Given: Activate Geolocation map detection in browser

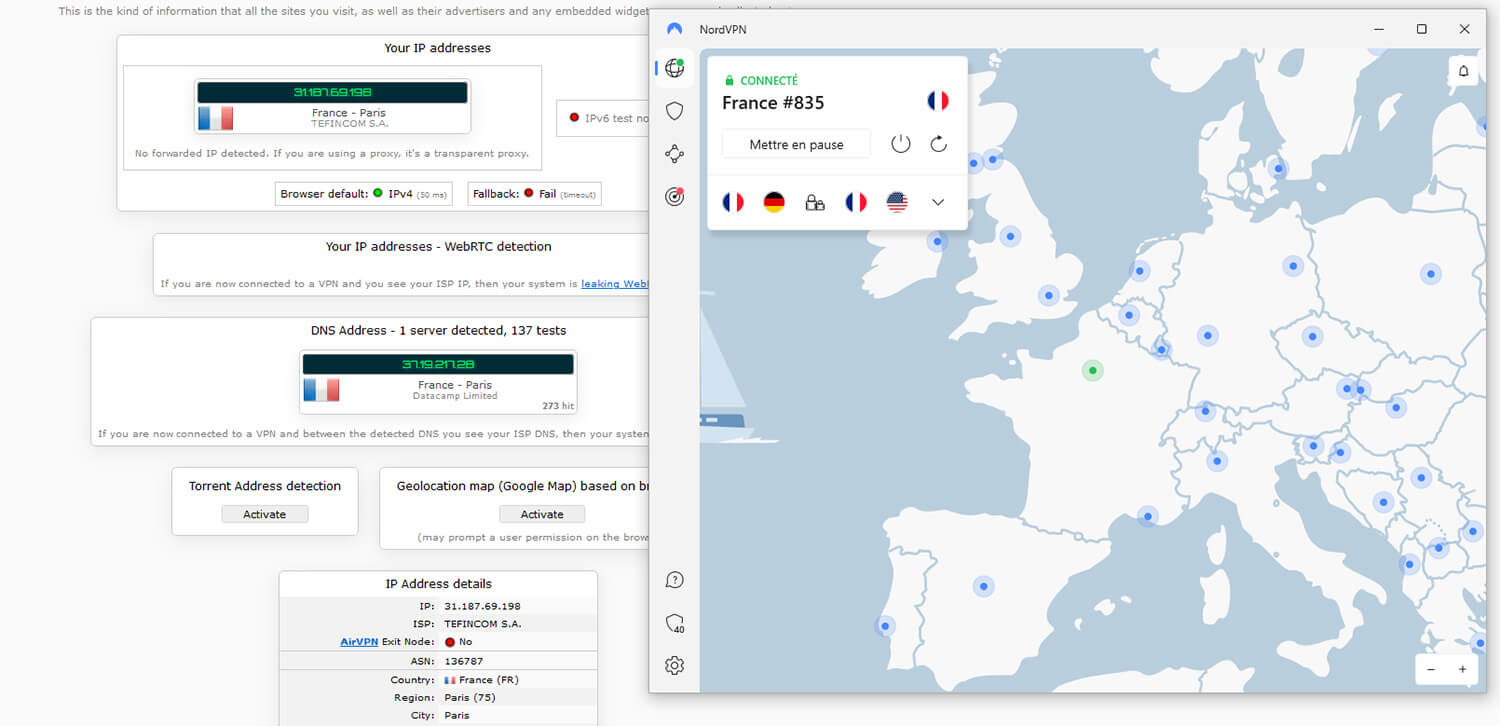Looking at the screenshot, I should click(542, 514).
